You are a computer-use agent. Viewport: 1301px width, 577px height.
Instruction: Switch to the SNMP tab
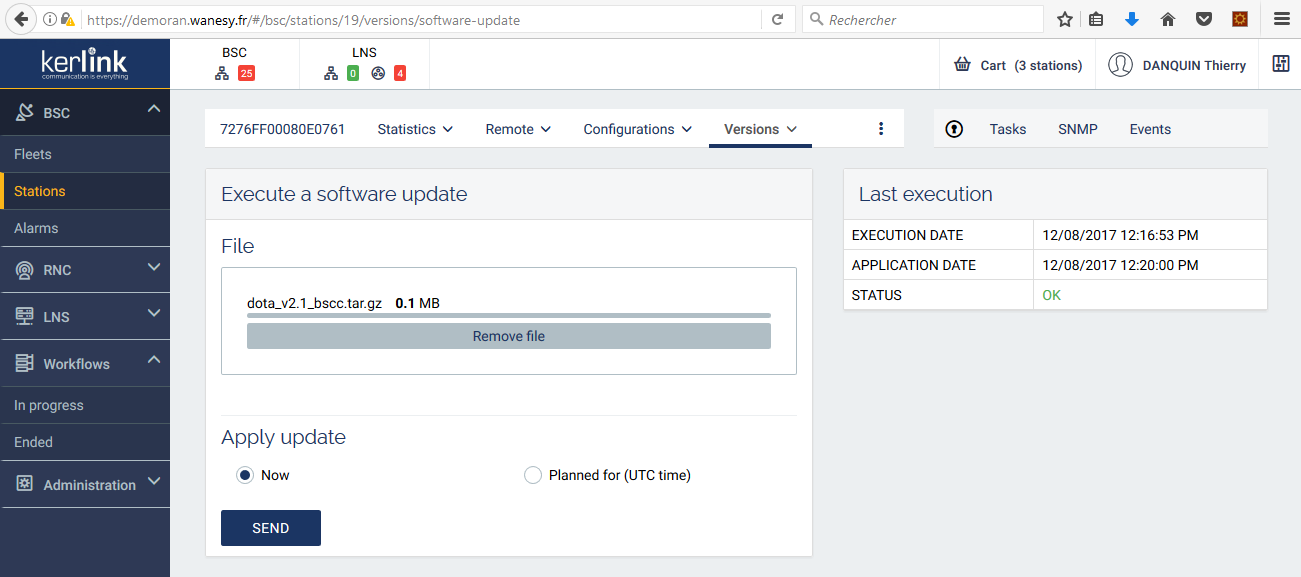click(1078, 129)
